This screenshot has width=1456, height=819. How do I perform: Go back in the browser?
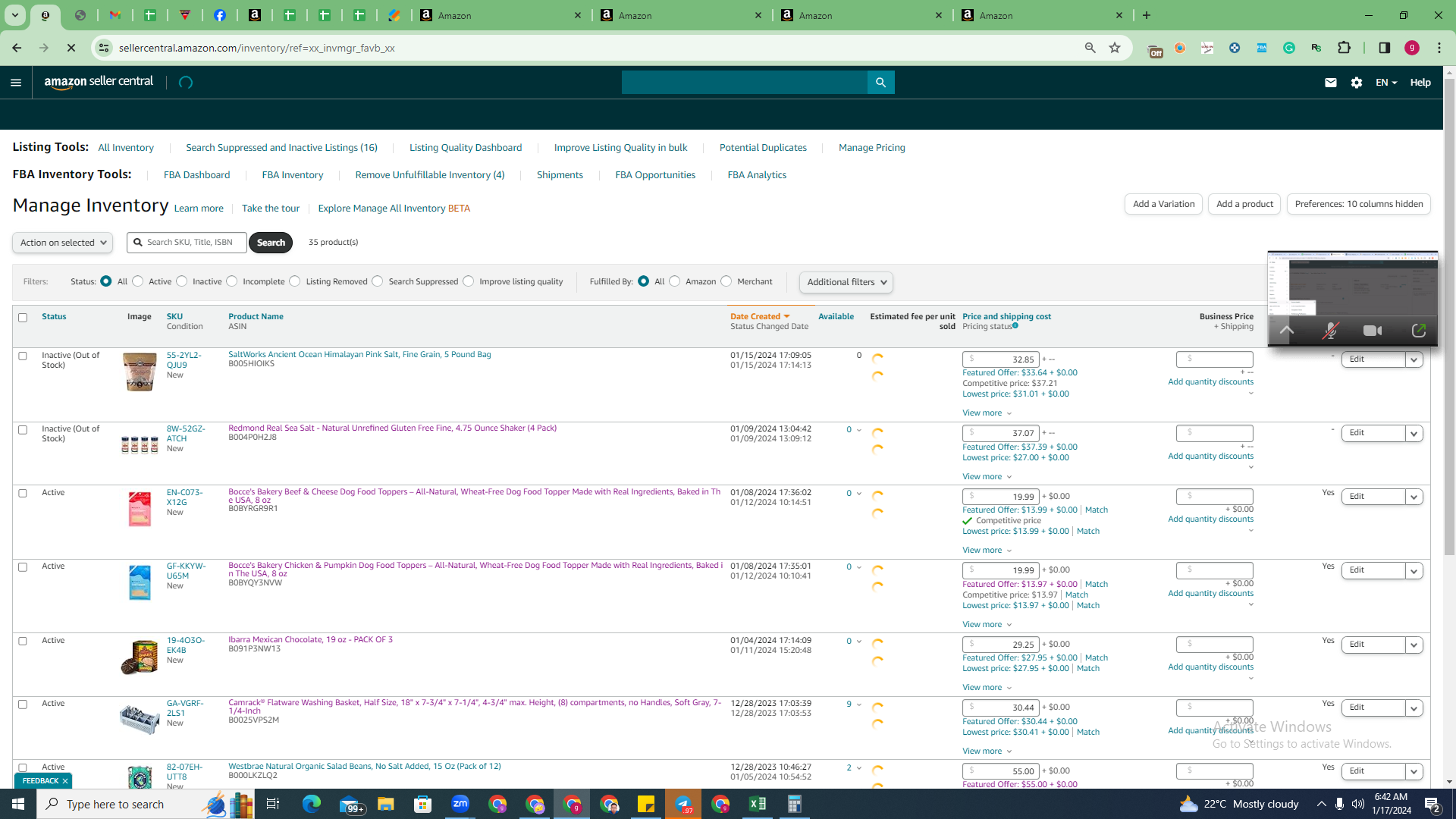click(x=17, y=48)
